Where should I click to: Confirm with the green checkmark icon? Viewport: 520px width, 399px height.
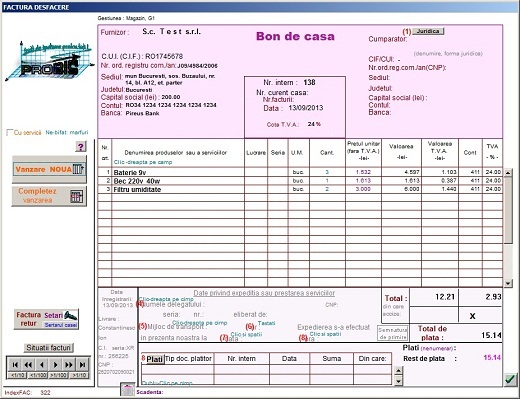coord(510,379)
